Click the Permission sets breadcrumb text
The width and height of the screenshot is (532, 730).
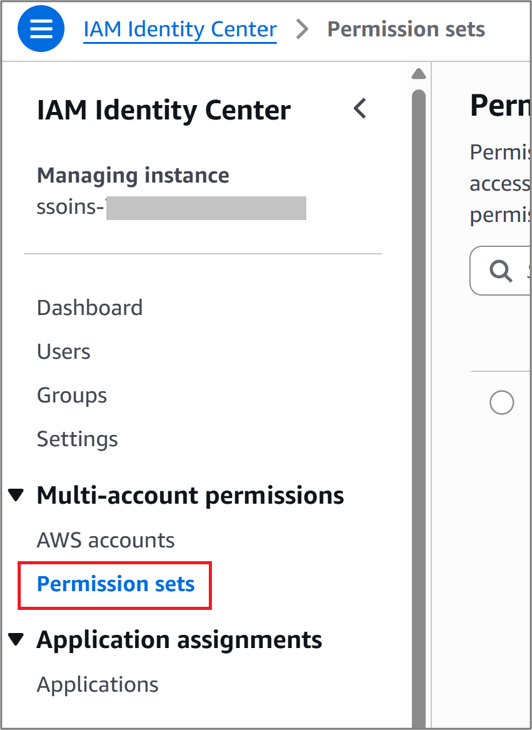[x=406, y=29]
